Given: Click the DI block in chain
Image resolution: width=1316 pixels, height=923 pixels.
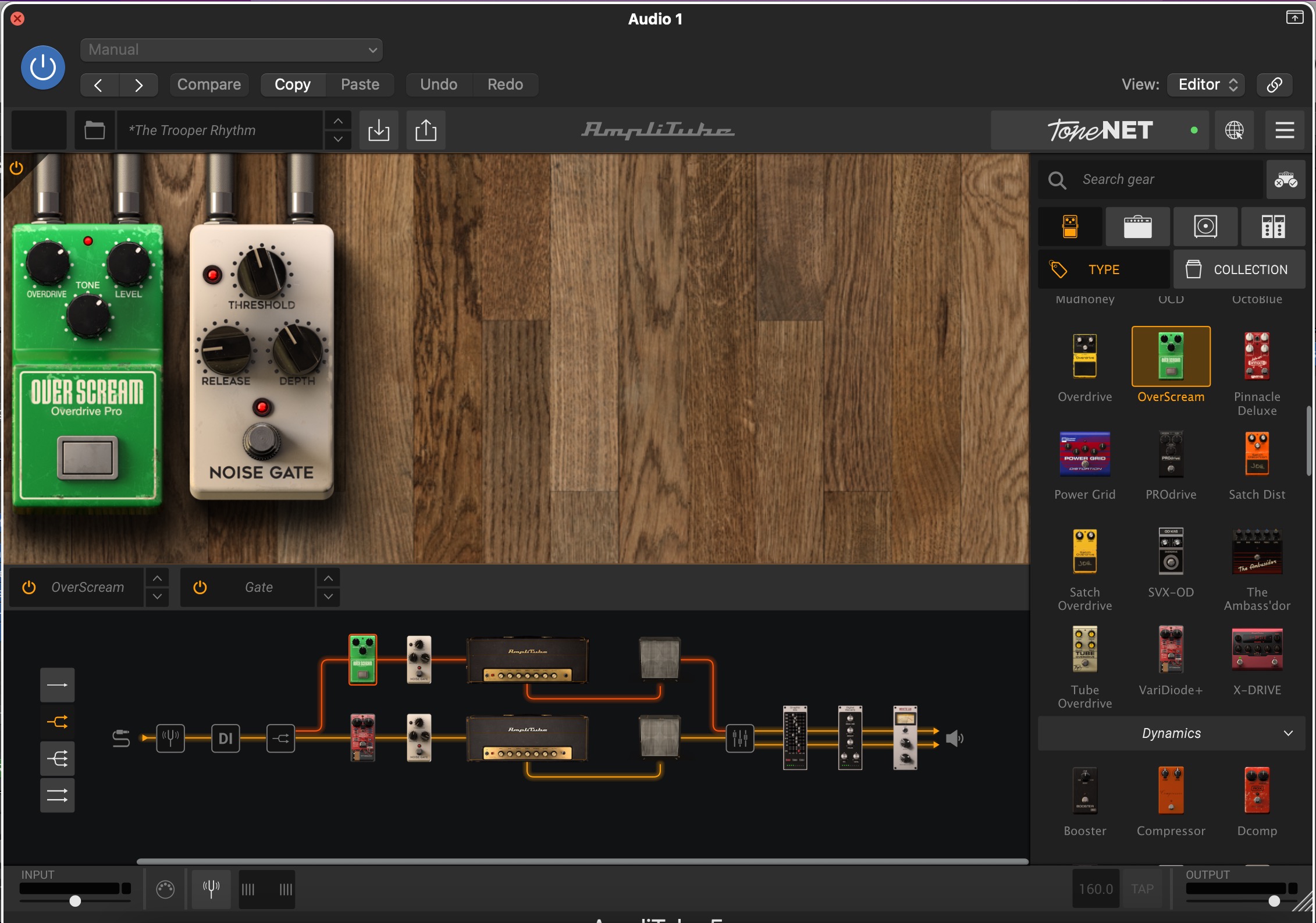Looking at the screenshot, I should pos(225,739).
